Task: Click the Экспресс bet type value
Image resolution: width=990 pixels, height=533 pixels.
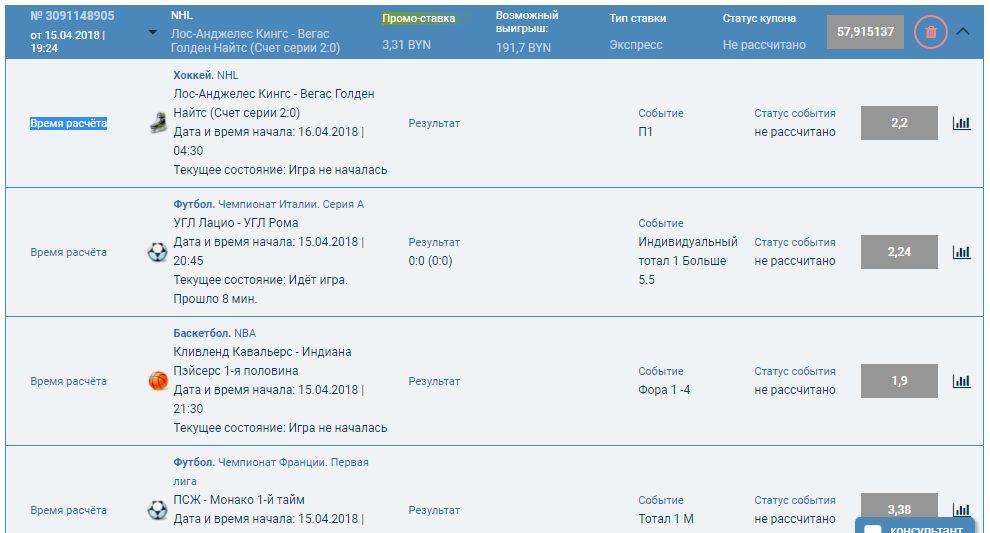Action: [x=636, y=45]
